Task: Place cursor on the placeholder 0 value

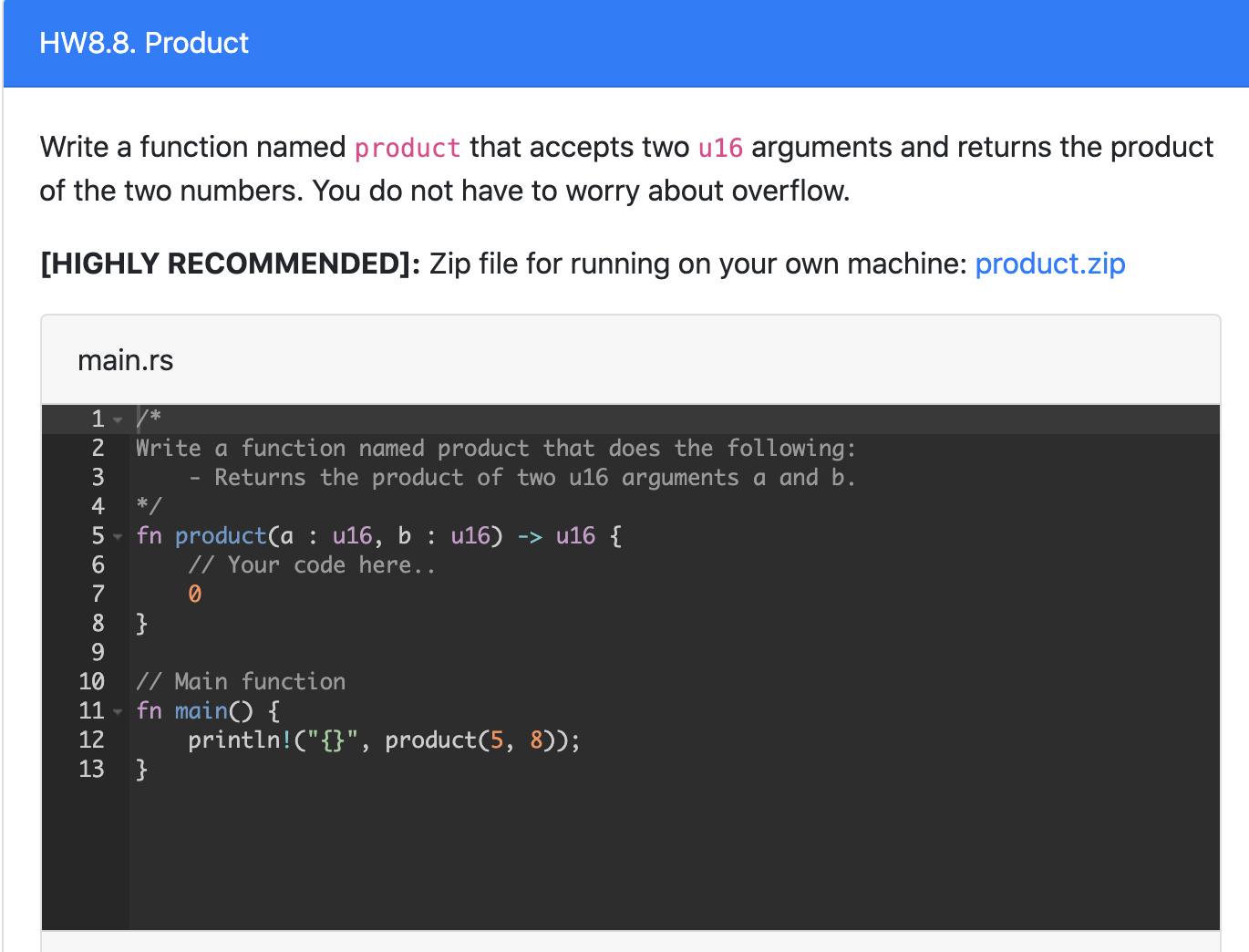Action: coord(194,594)
